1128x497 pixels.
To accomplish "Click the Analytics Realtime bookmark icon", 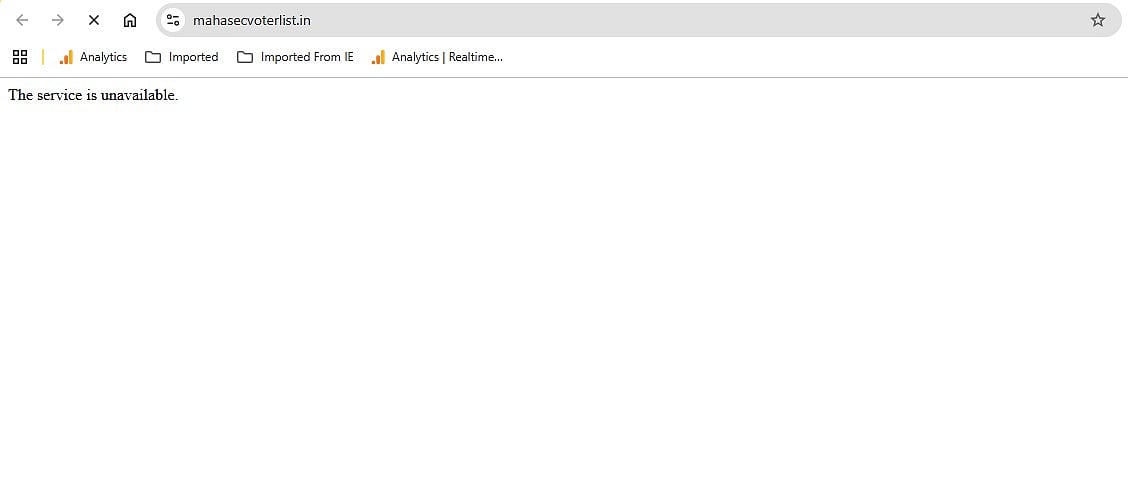I will pos(378,57).
